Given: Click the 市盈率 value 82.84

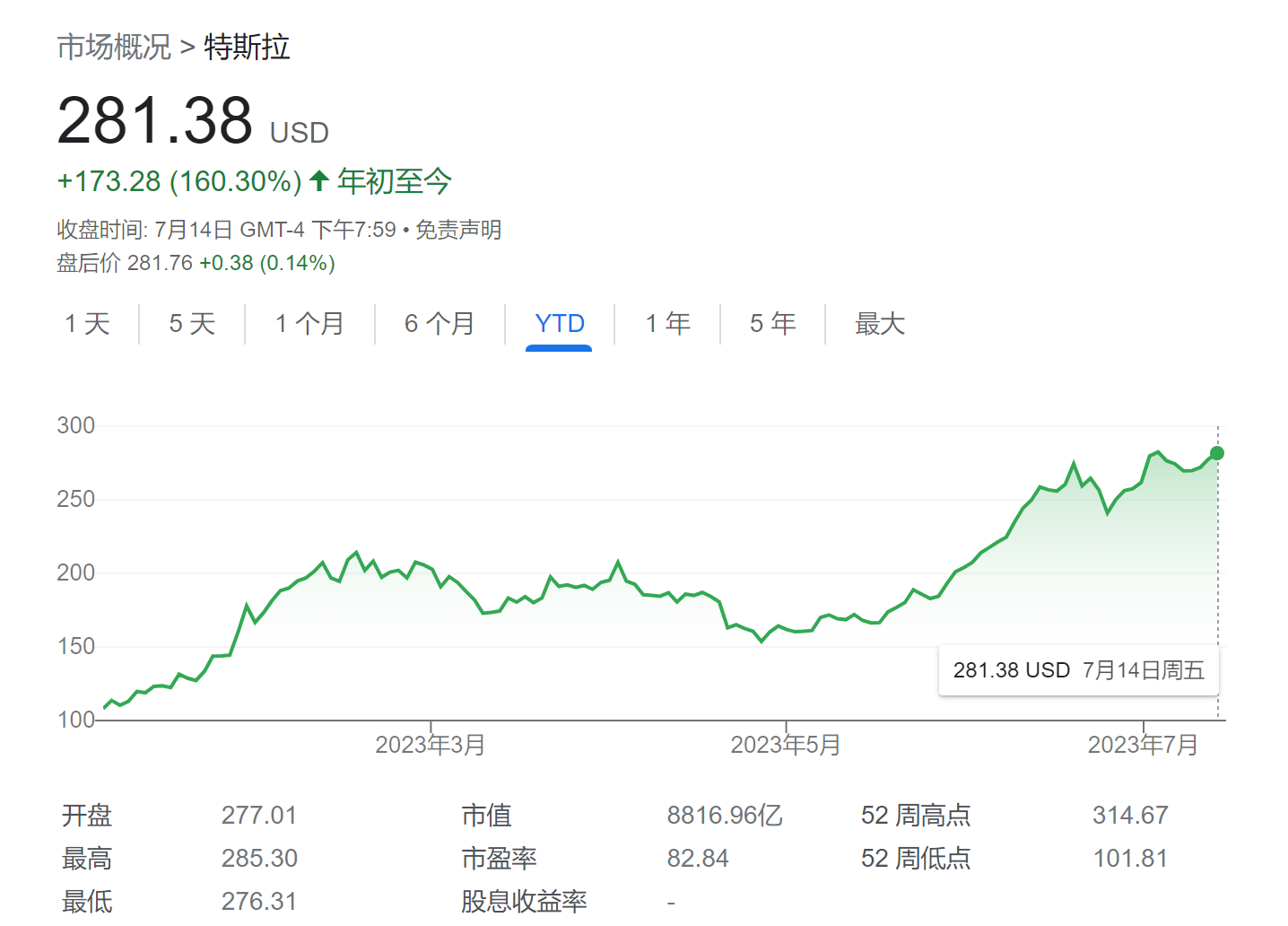Looking at the screenshot, I should tap(699, 858).
